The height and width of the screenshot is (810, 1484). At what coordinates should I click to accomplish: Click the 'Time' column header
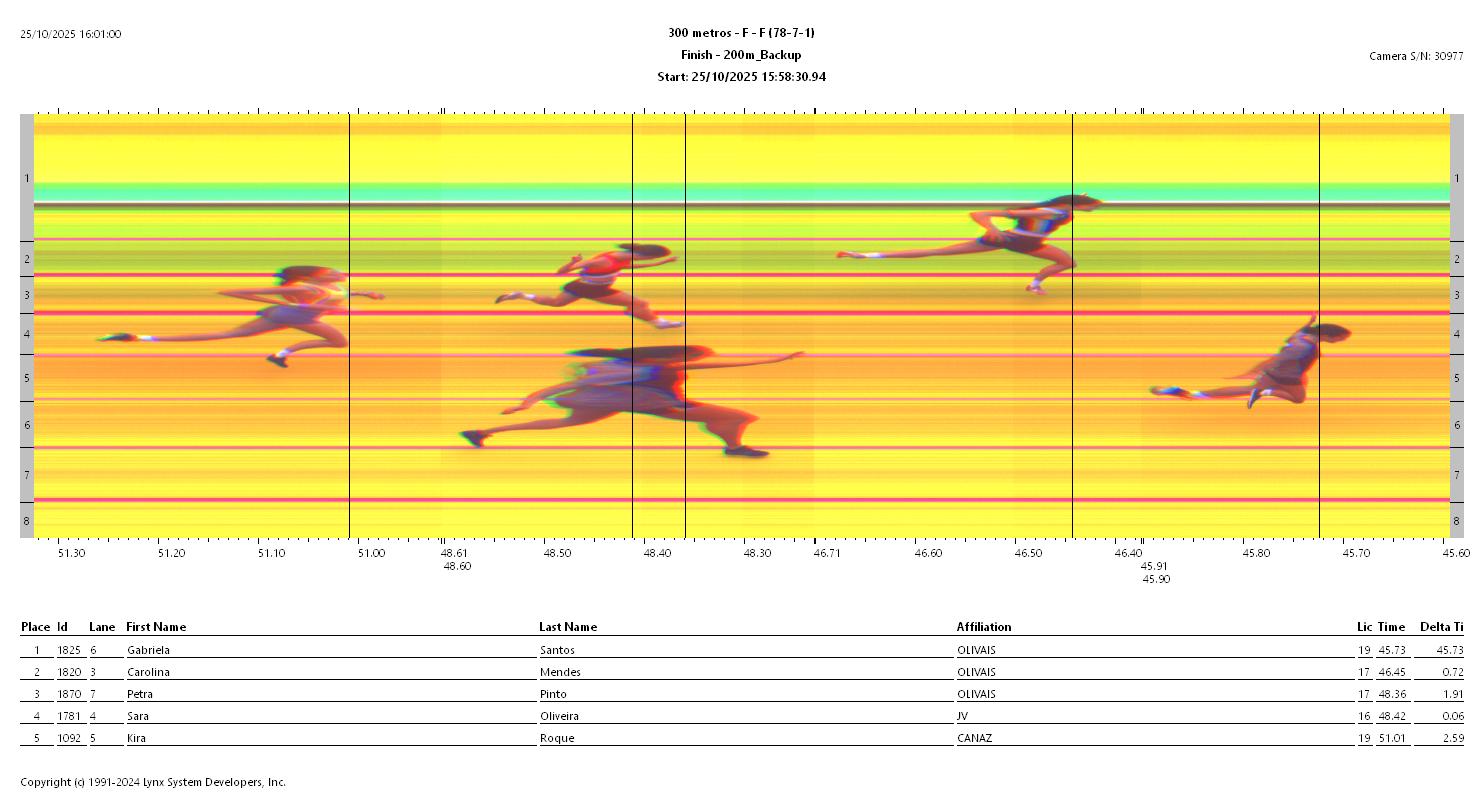pyautogui.click(x=1391, y=627)
